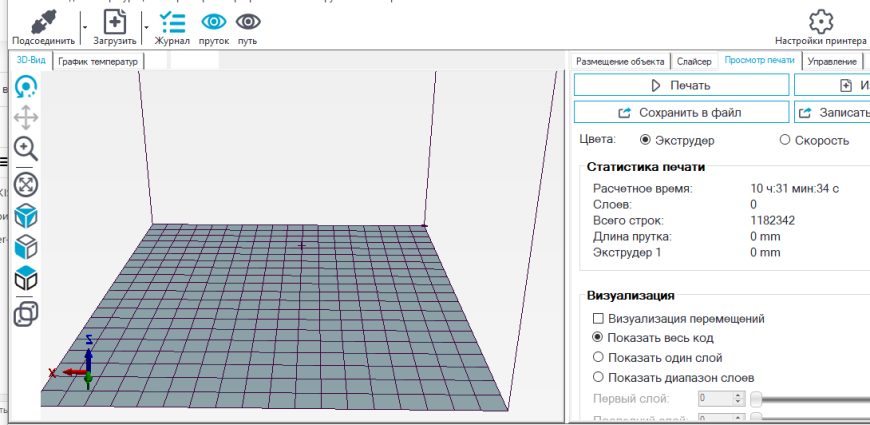Toggle the пруток filament visibility eye
This screenshot has height=425, width=870.
(x=214, y=22)
